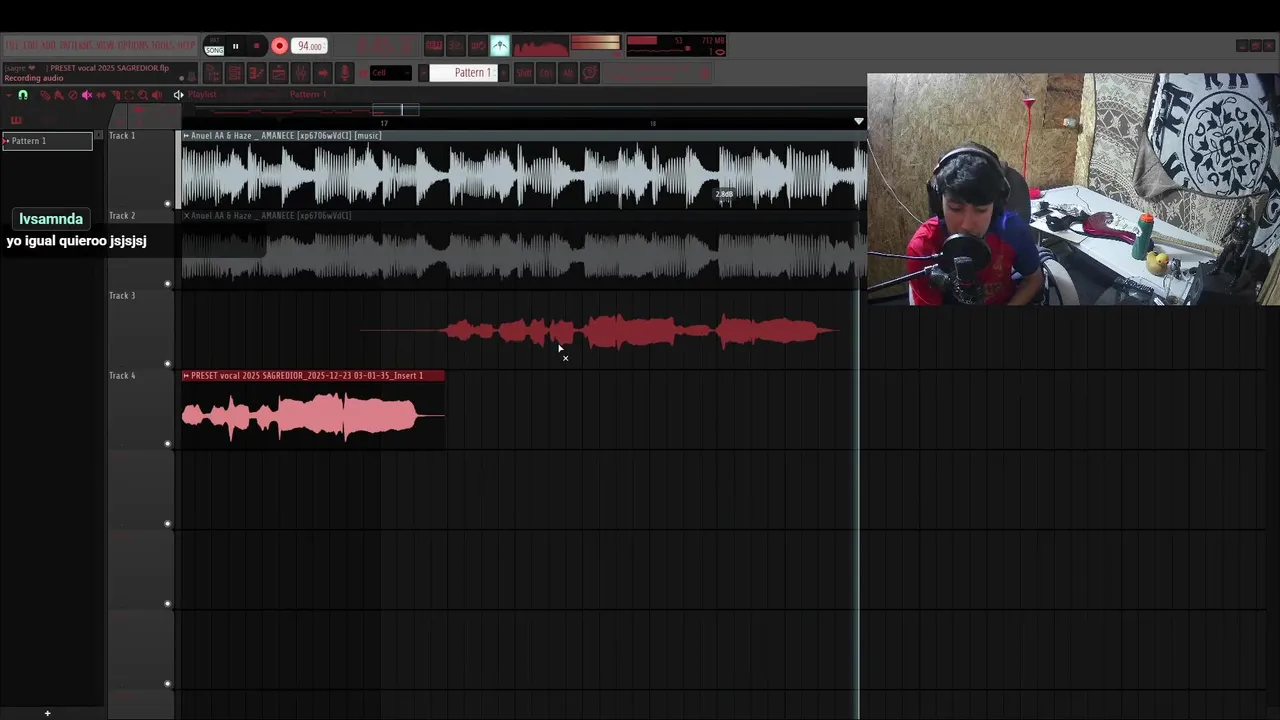This screenshot has width=1280, height=720.
Task: Mute Track 3 using its dot
Action: click(168, 364)
